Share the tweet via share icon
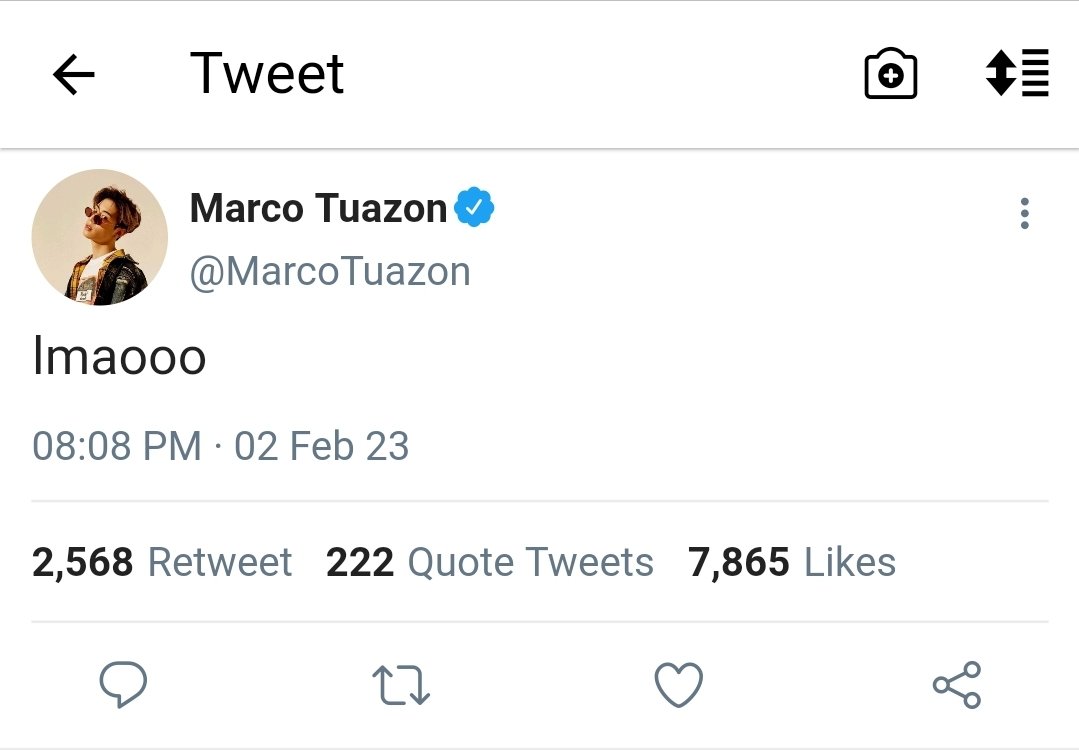This screenshot has width=1079, height=750. [957, 685]
